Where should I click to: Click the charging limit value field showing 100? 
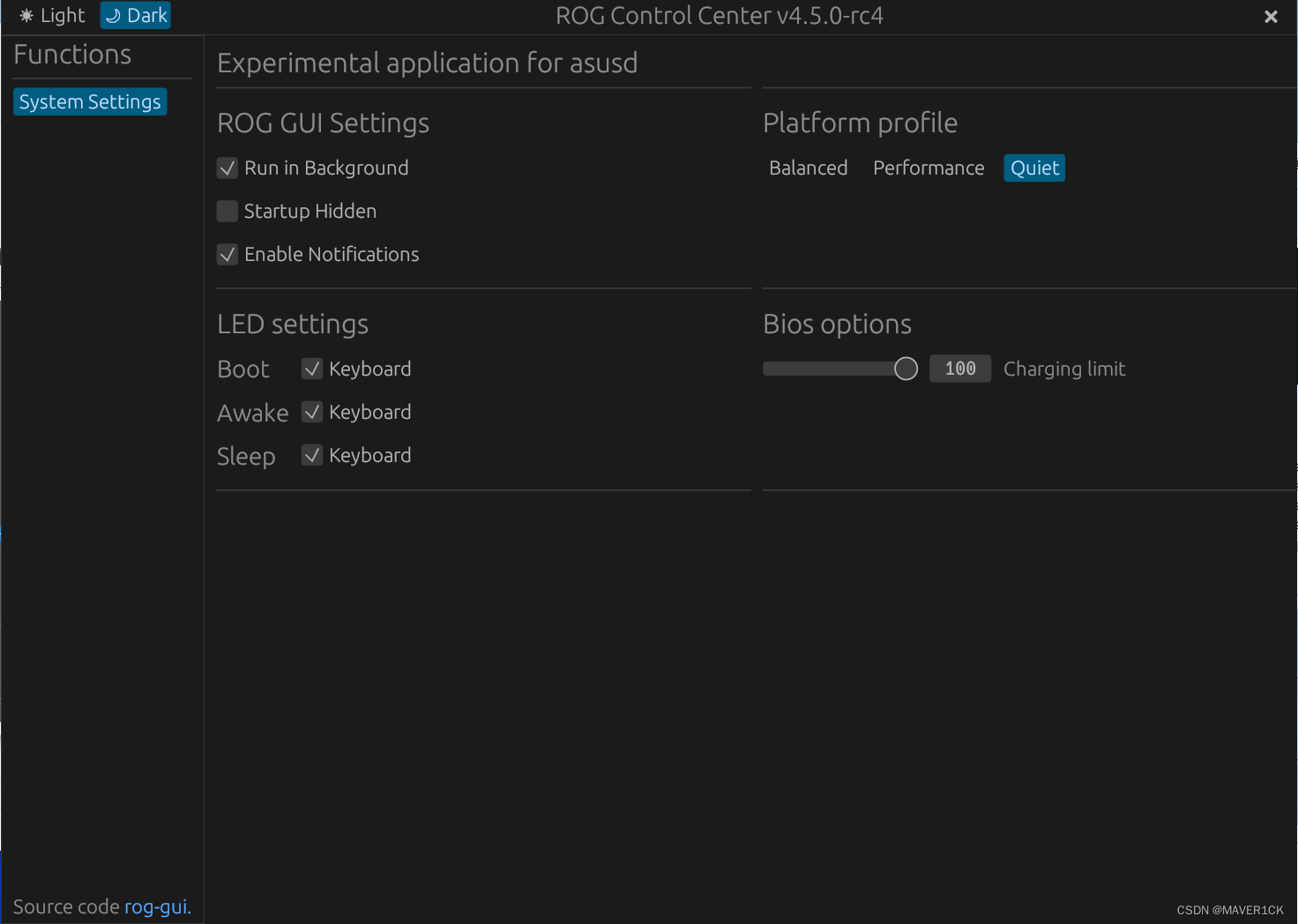point(960,369)
